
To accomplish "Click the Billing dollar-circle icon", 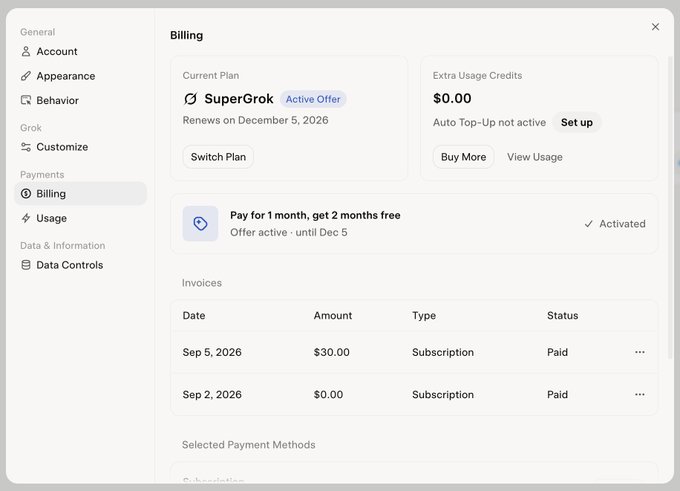I will tap(26, 193).
